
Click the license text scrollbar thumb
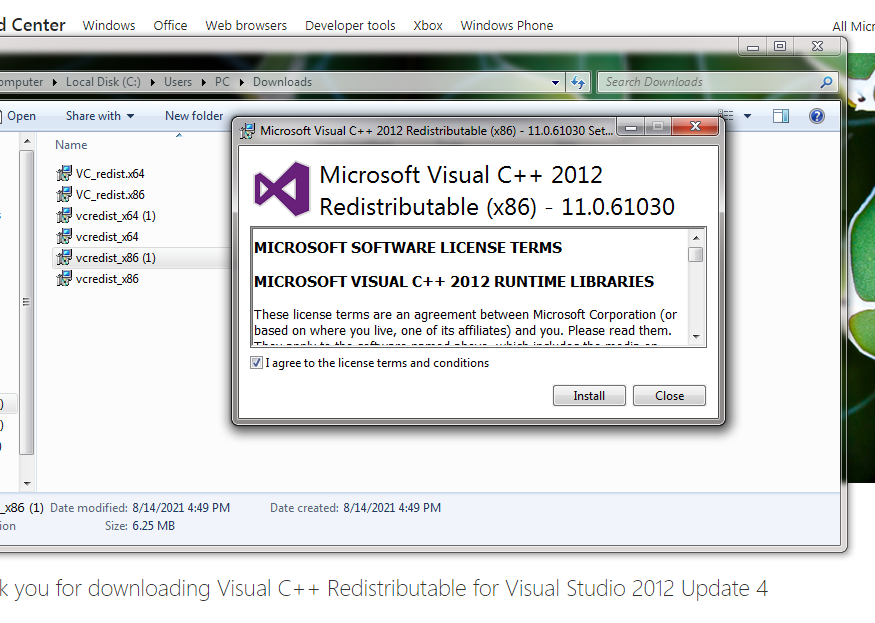[695, 255]
